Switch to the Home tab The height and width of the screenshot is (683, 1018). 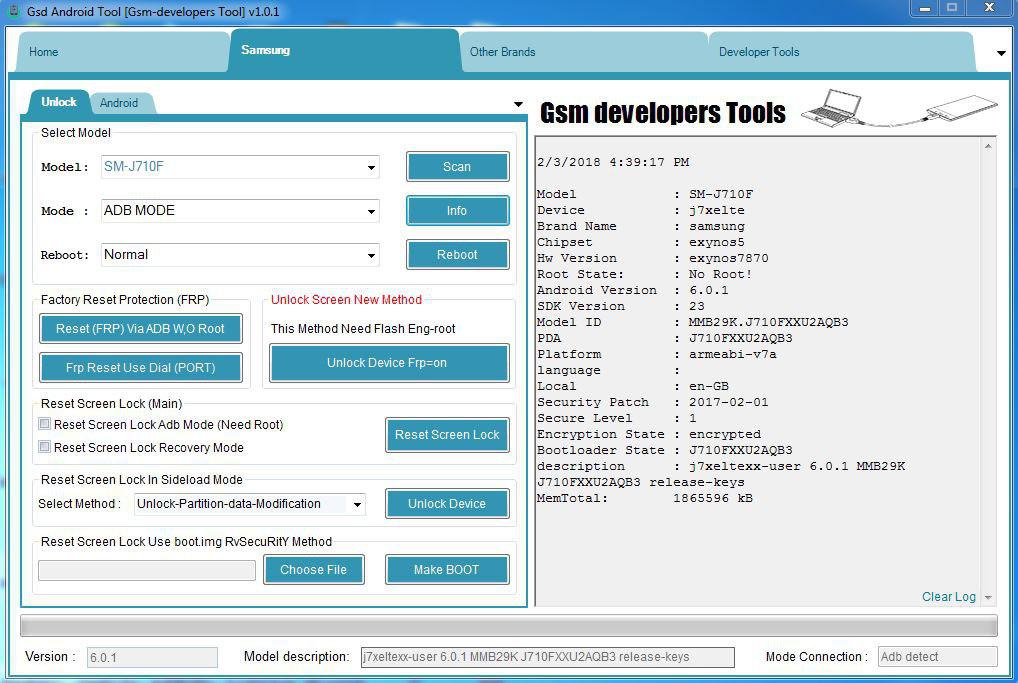click(121, 52)
